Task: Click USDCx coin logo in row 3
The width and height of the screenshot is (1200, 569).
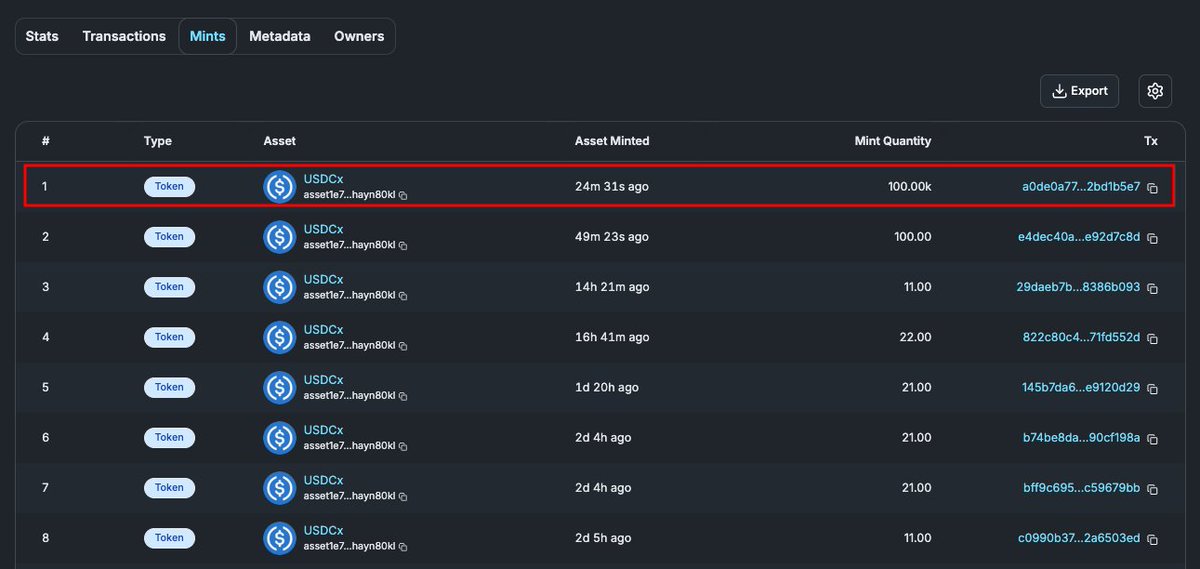Action: point(280,287)
